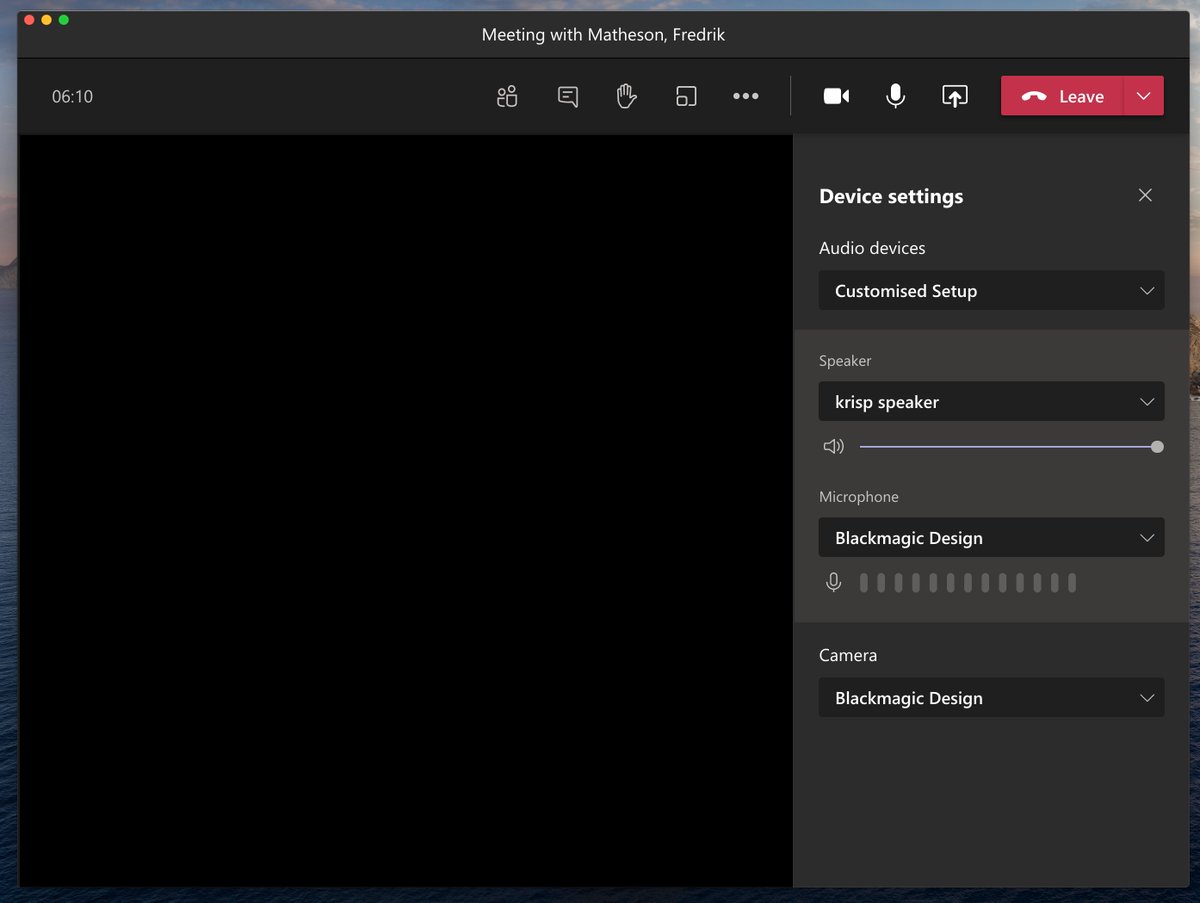1200x903 pixels.
Task: Expand the Leave button options chevron
Action: 1144,96
